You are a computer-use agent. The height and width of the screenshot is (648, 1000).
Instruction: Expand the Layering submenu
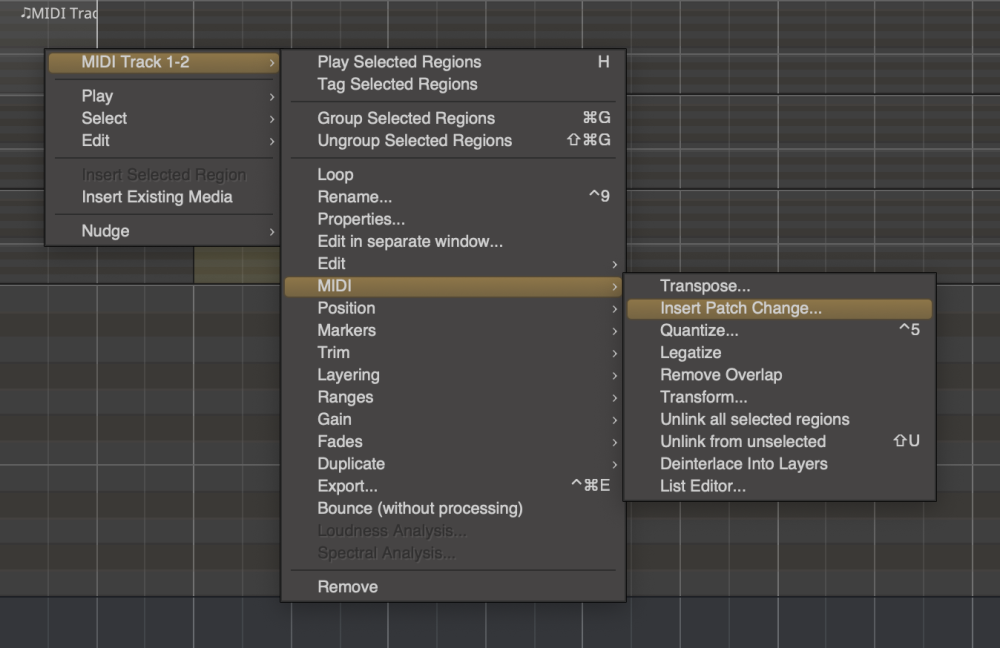(453, 376)
